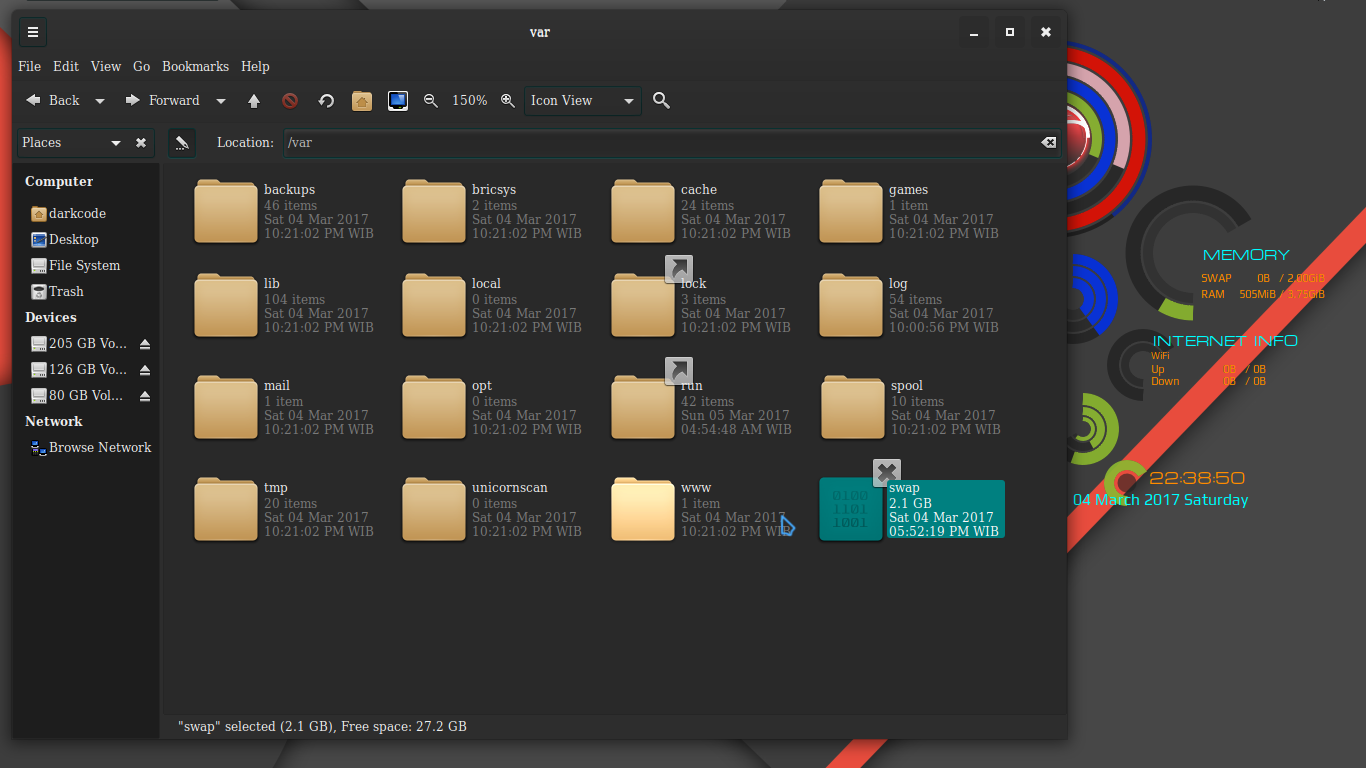Click the red Stop loading icon
Viewport: 1366px width, 768px height.
pos(290,100)
